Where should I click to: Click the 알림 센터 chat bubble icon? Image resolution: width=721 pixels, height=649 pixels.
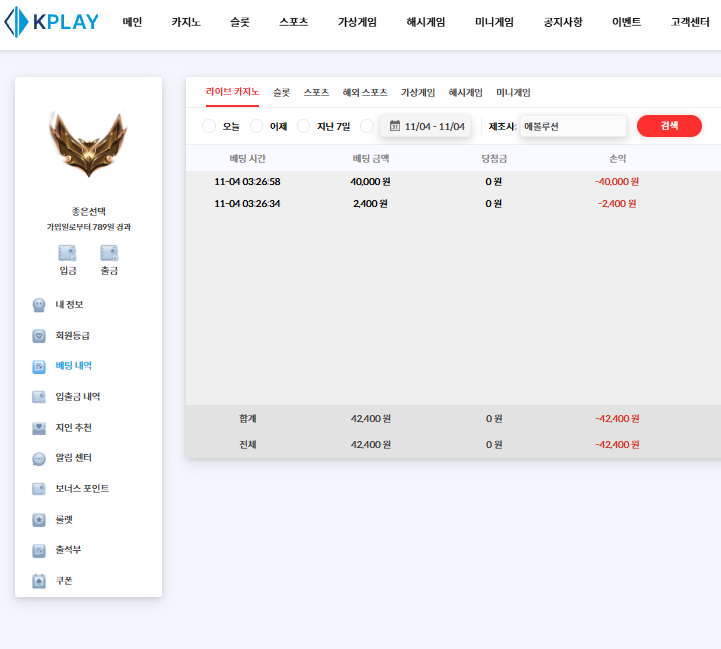39,459
